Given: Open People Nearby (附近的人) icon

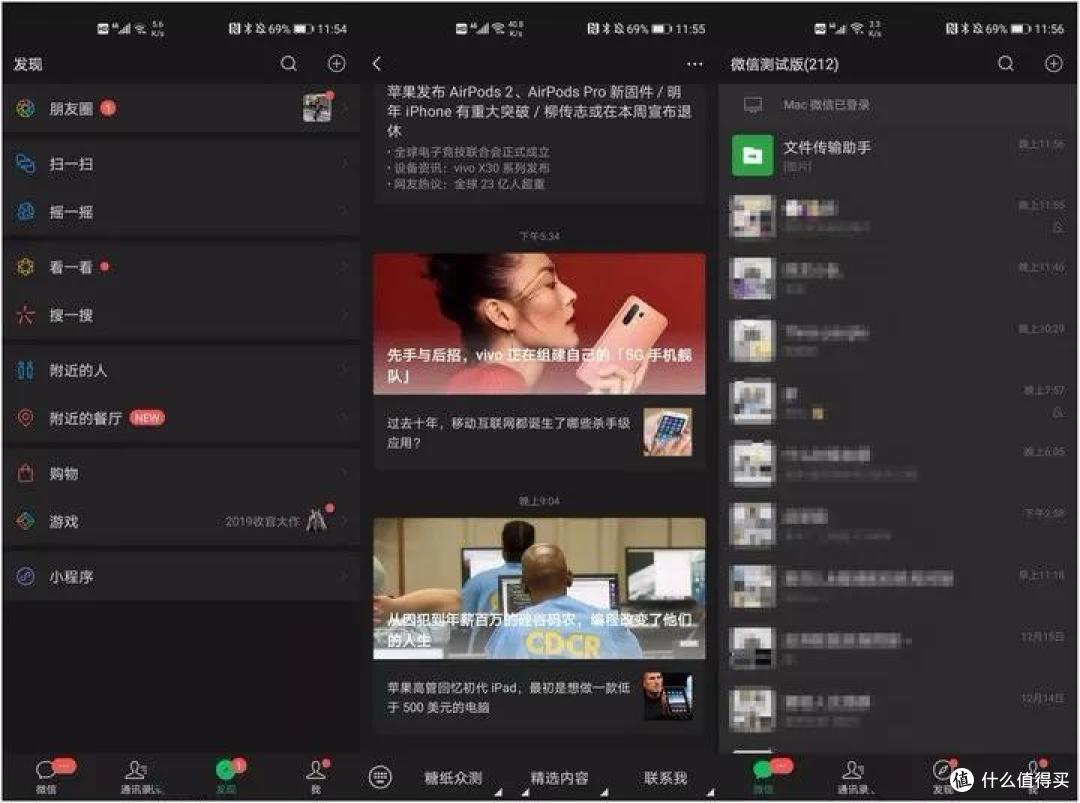Looking at the screenshot, I should 25,371.
